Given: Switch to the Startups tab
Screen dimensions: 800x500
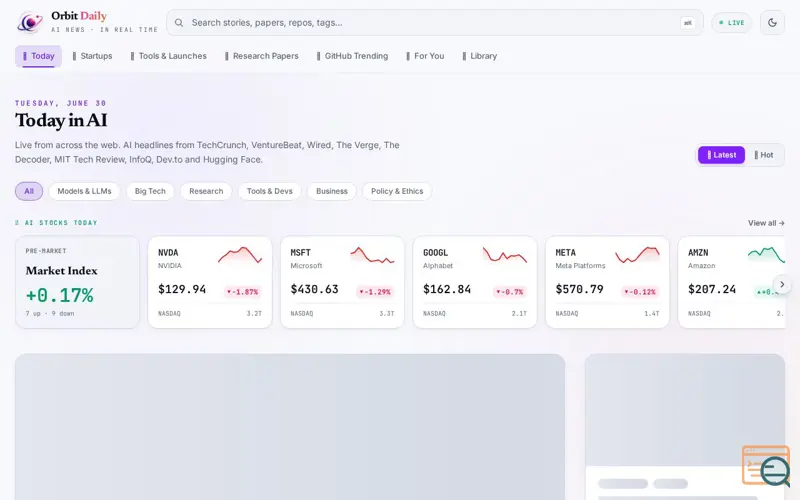Looking at the screenshot, I should tap(92, 56).
